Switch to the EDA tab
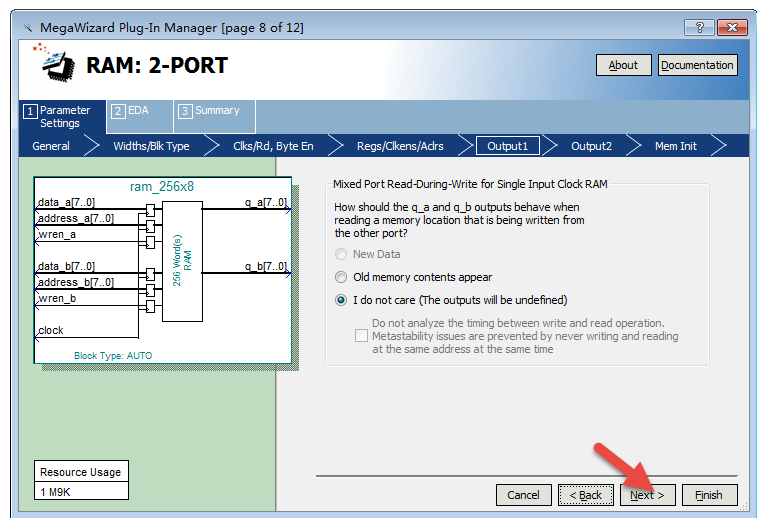Image resolution: width=768 pixels, height=531 pixels. tap(140, 117)
